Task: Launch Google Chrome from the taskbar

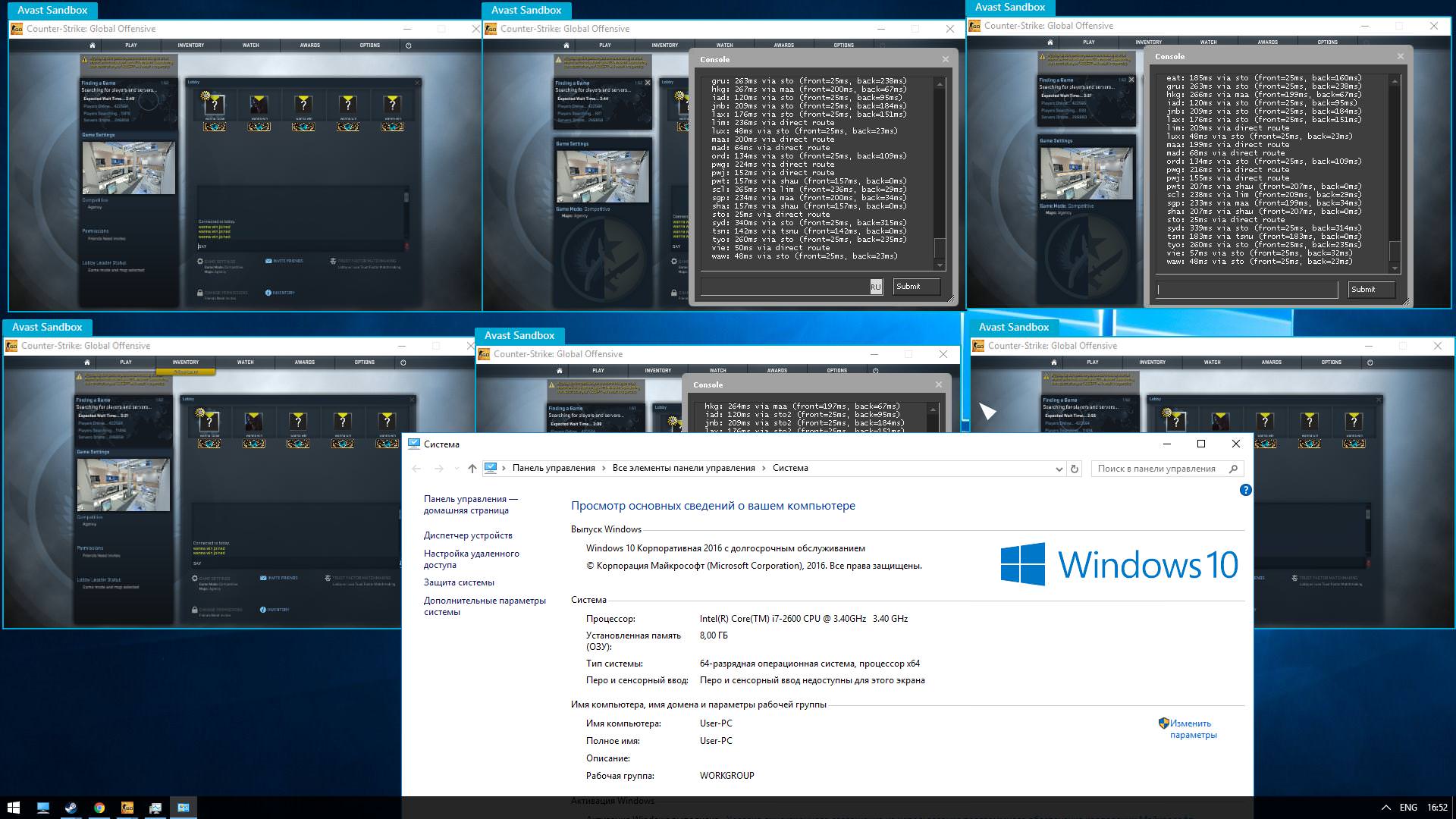Action: pyautogui.click(x=99, y=808)
